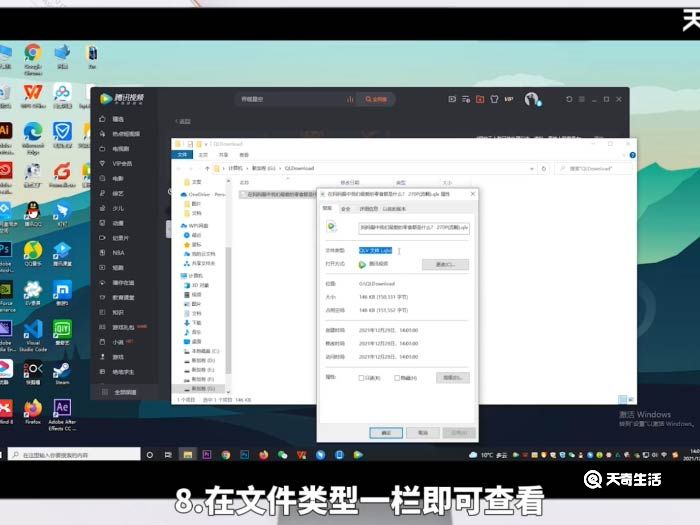The image size is (700, 525).
Task: Click the Tencent Video logo
Action: [121, 98]
